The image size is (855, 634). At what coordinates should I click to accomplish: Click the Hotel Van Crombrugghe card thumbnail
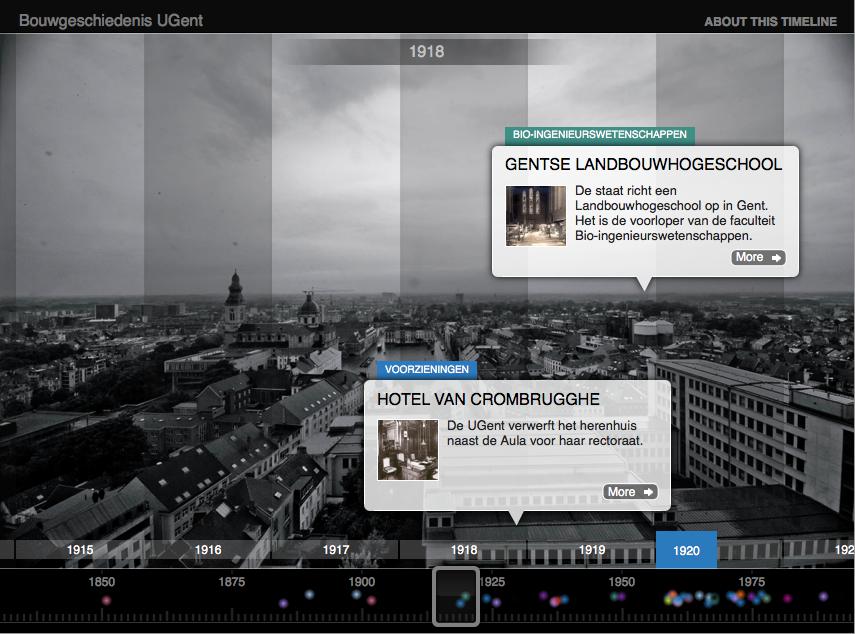tap(408, 450)
